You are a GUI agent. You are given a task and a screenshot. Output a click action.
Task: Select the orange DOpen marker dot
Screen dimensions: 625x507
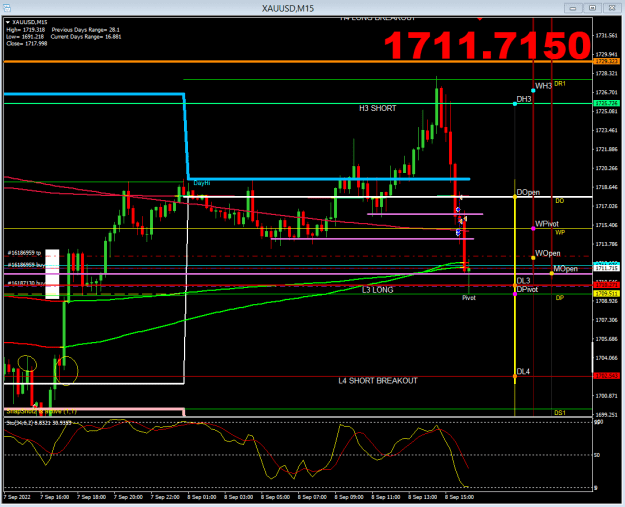coord(515,197)
